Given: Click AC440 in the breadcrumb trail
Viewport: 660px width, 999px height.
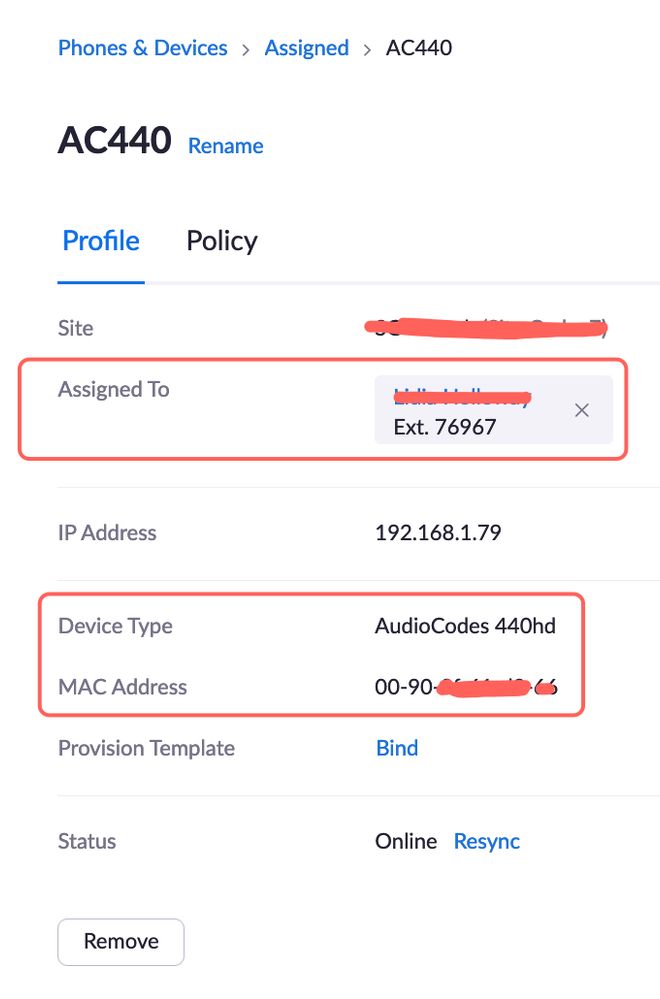Looking at the screenshot, I should (x=419, y=48).
